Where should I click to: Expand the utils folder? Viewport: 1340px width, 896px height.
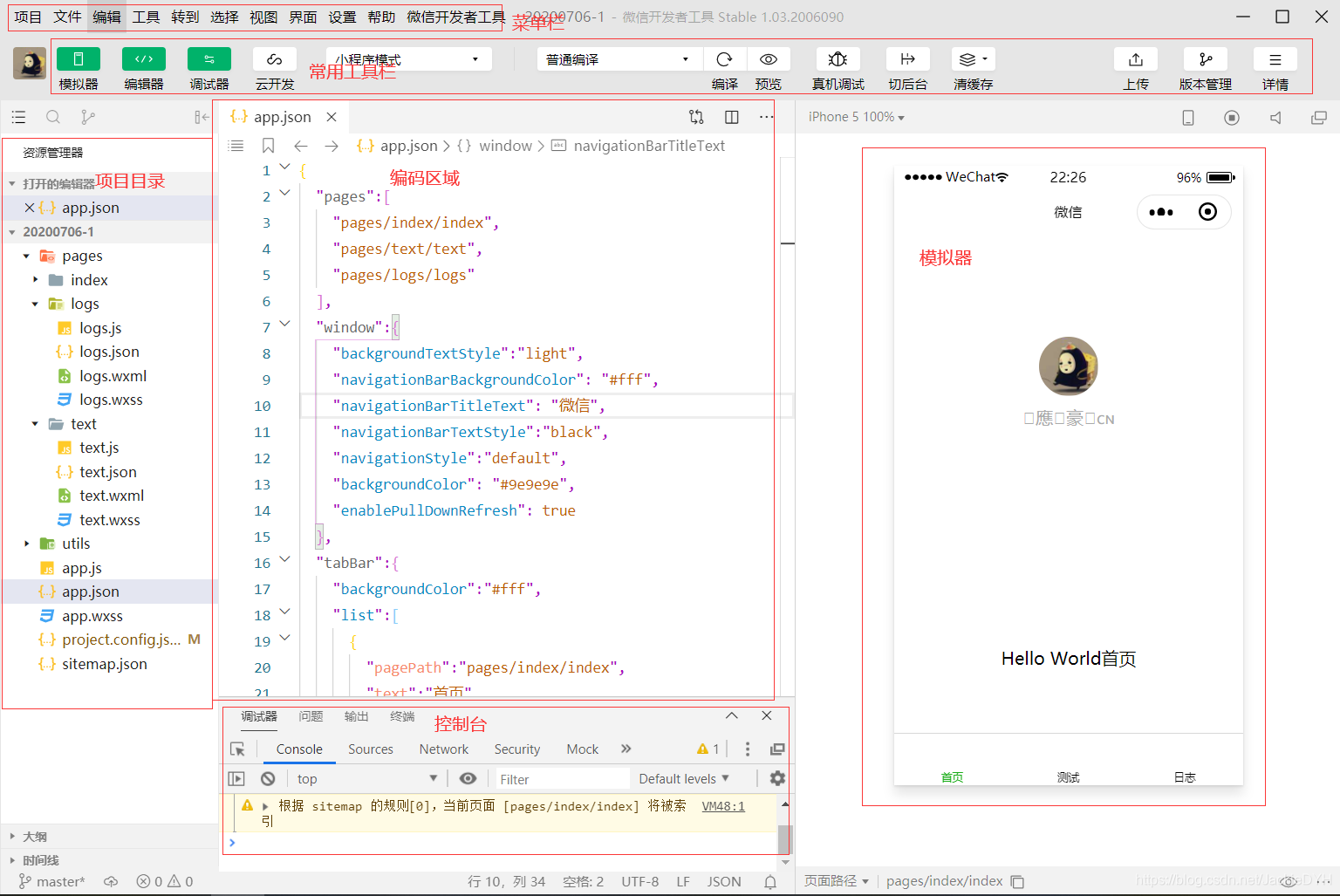[x=26, y=544]
